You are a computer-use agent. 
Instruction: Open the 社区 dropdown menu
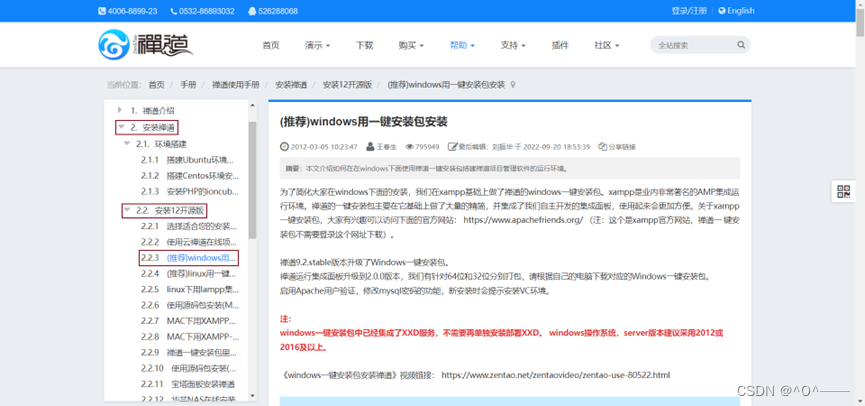tap(607, 45)
